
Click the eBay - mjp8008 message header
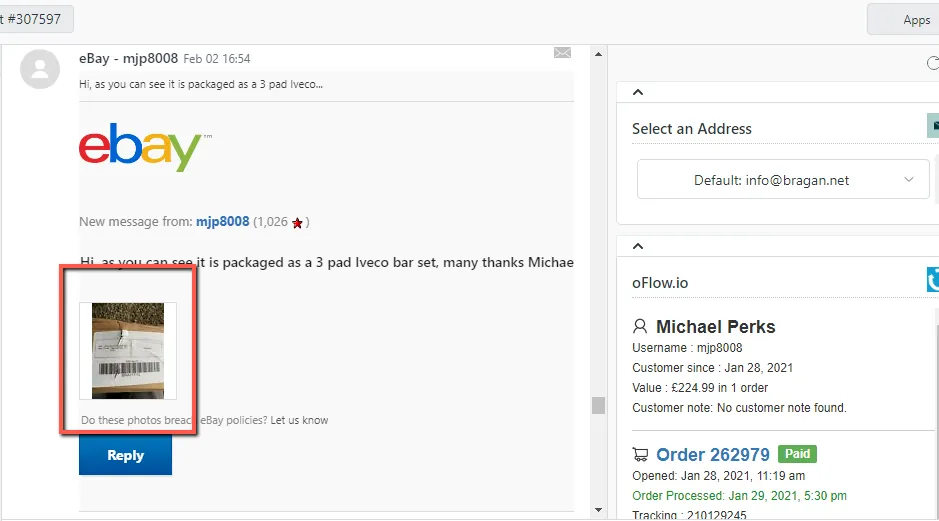coord(128,59)
